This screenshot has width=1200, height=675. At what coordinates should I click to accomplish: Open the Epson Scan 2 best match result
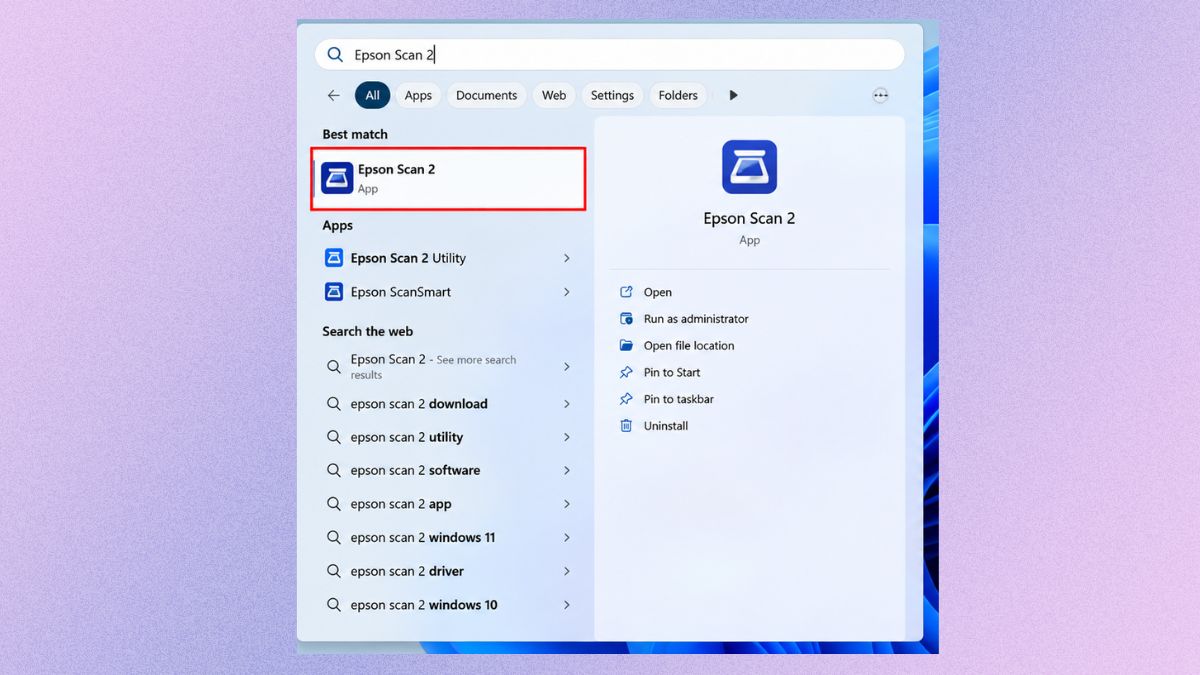tap(449, 179)
